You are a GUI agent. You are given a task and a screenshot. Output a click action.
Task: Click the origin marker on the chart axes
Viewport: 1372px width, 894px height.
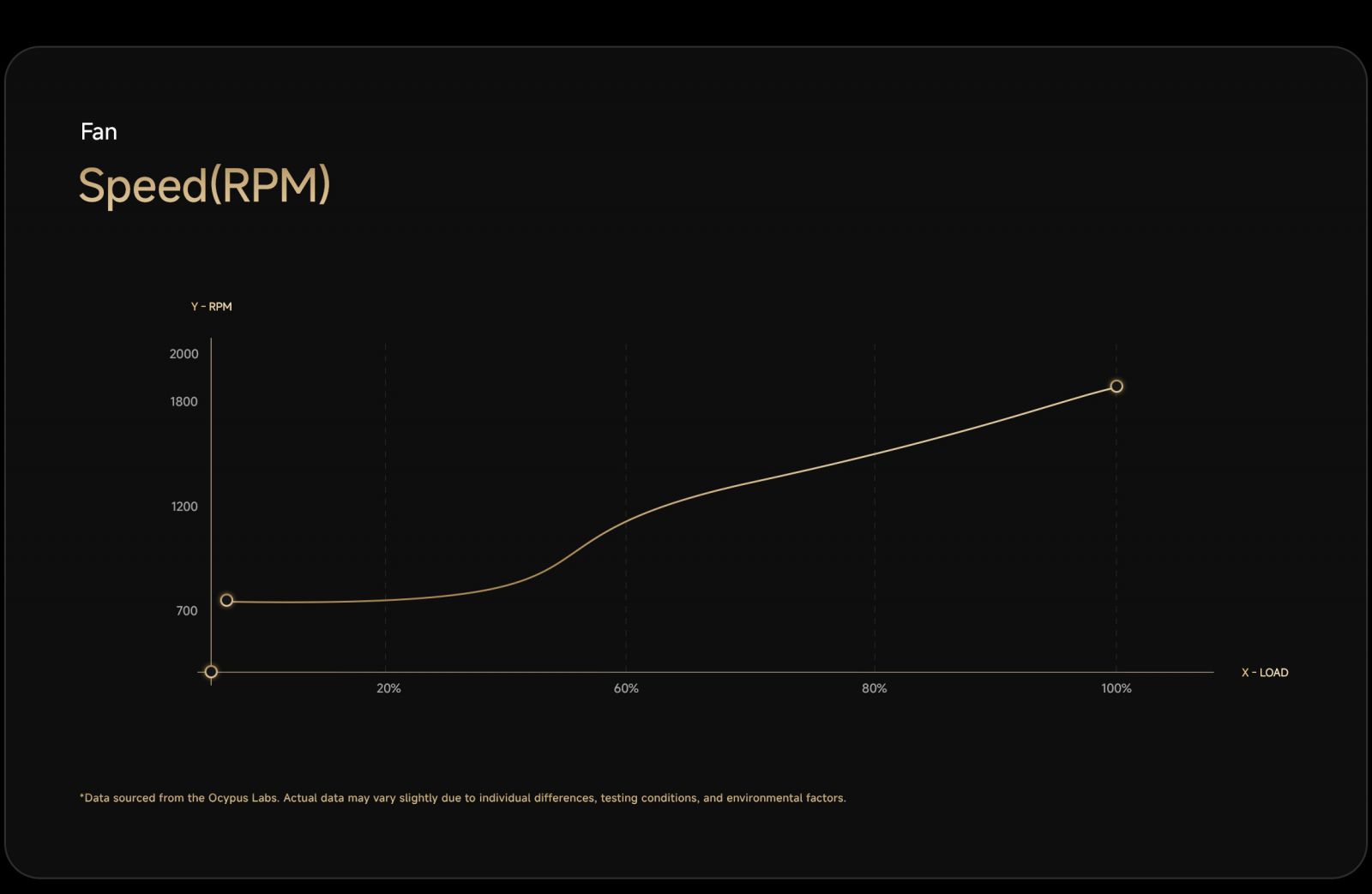pyautogui.click(x=211, y=672)
